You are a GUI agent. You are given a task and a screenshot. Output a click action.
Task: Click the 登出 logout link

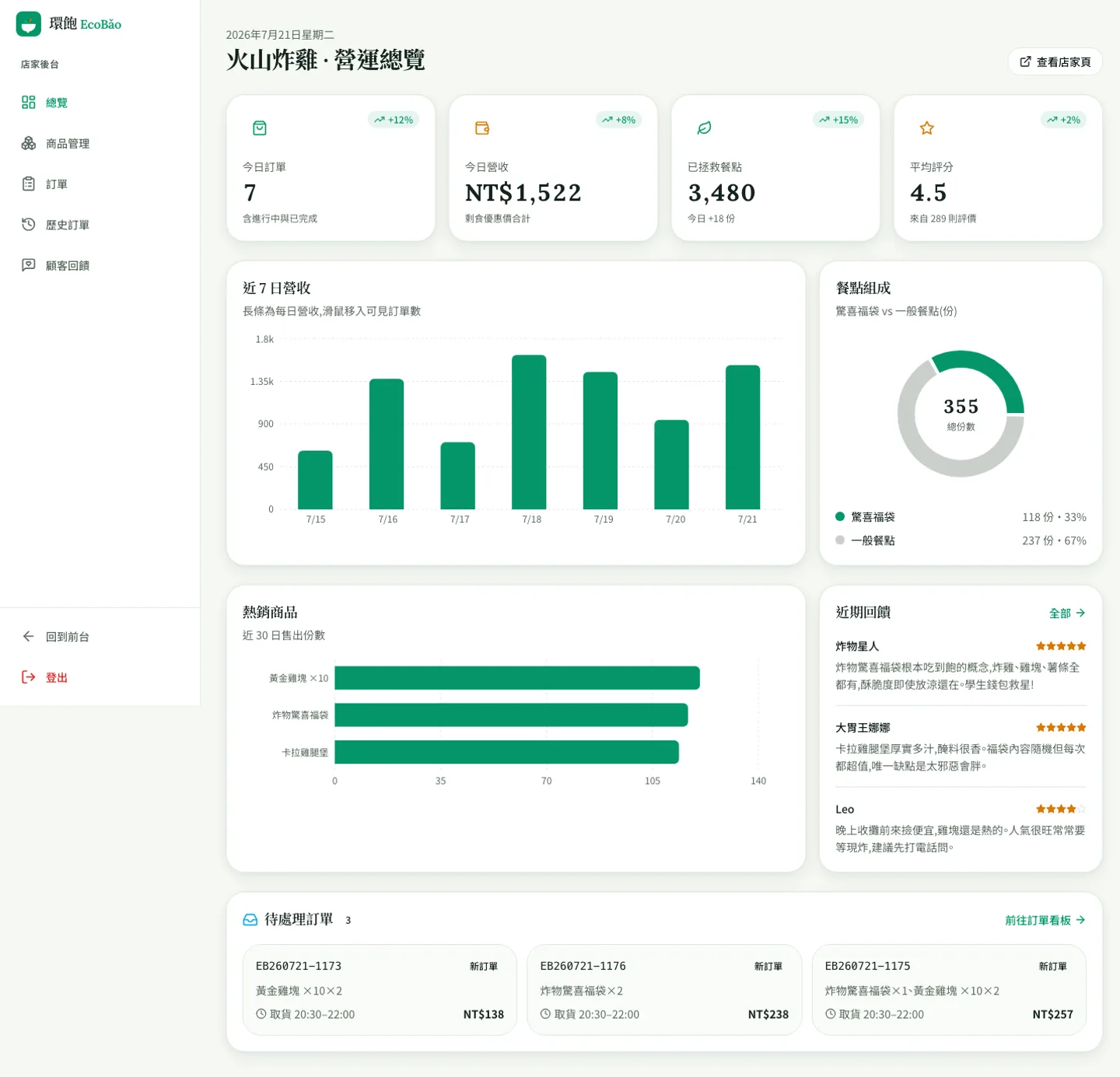(x=100, y=677)
